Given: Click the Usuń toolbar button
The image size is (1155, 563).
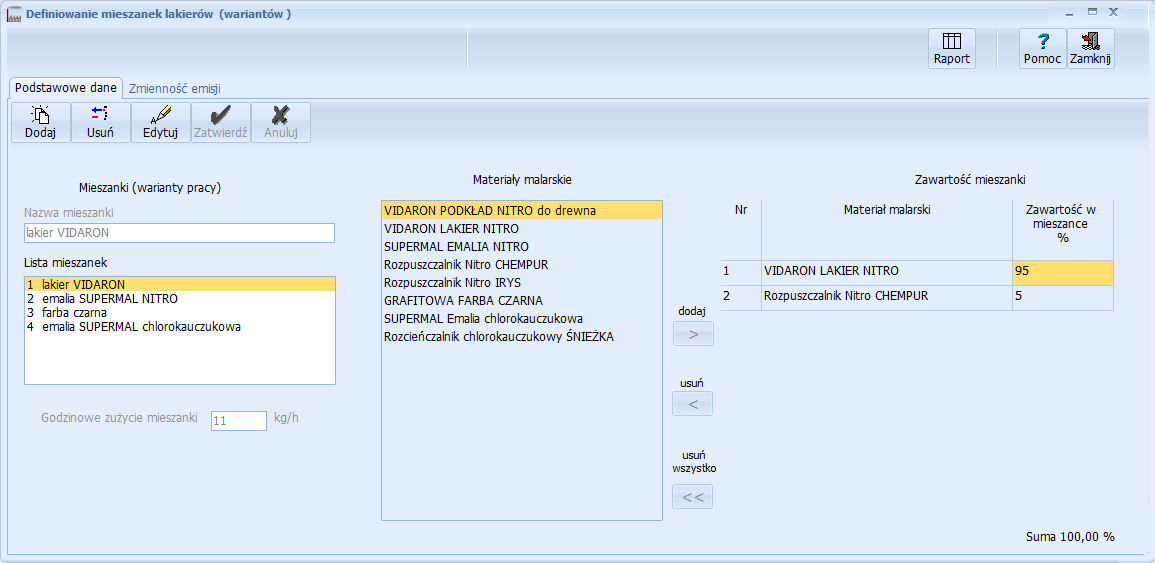Looking at the screenshot, I should tap(100, 122).
